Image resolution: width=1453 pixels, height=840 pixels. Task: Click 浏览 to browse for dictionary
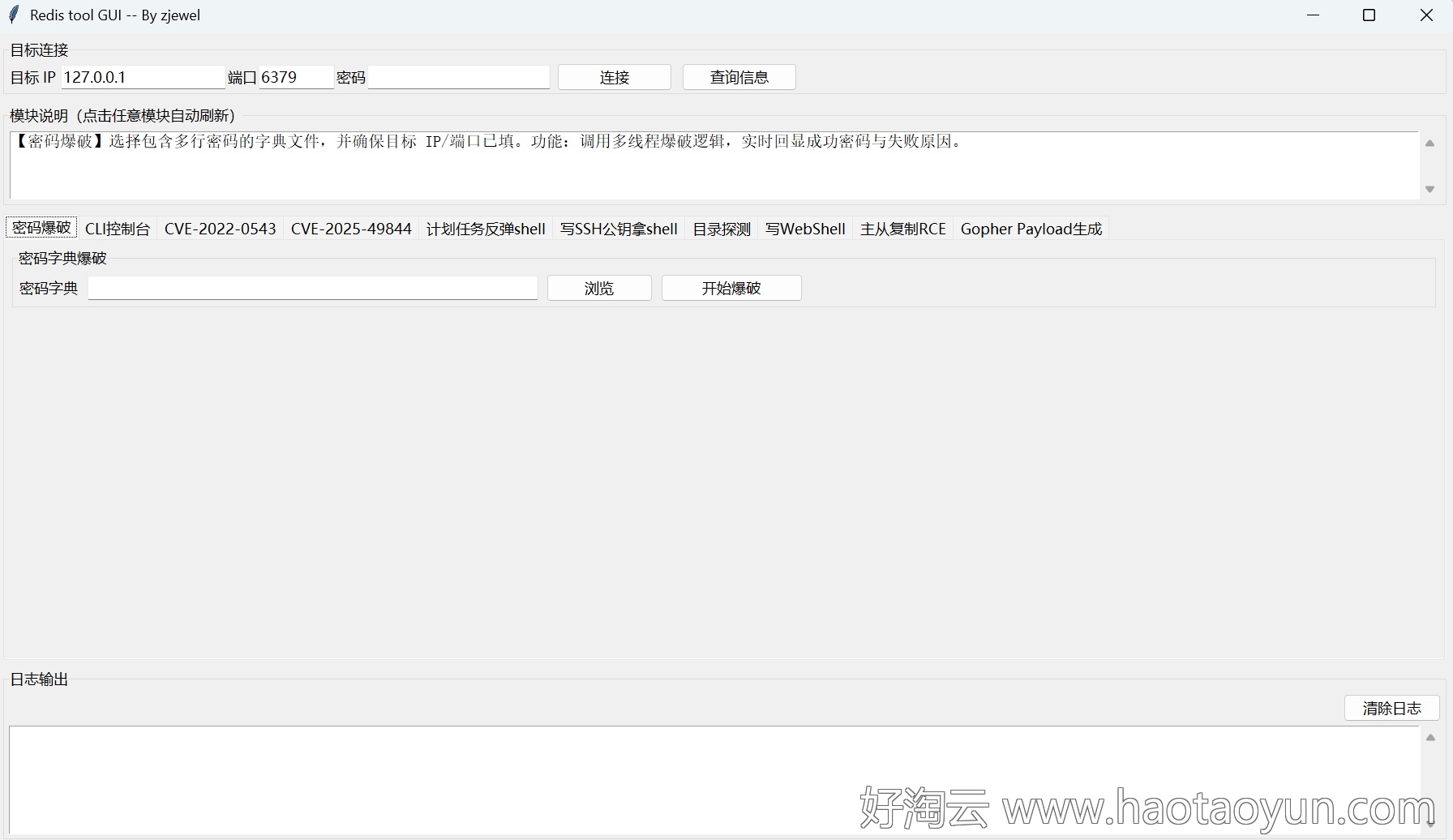(599, 288)
